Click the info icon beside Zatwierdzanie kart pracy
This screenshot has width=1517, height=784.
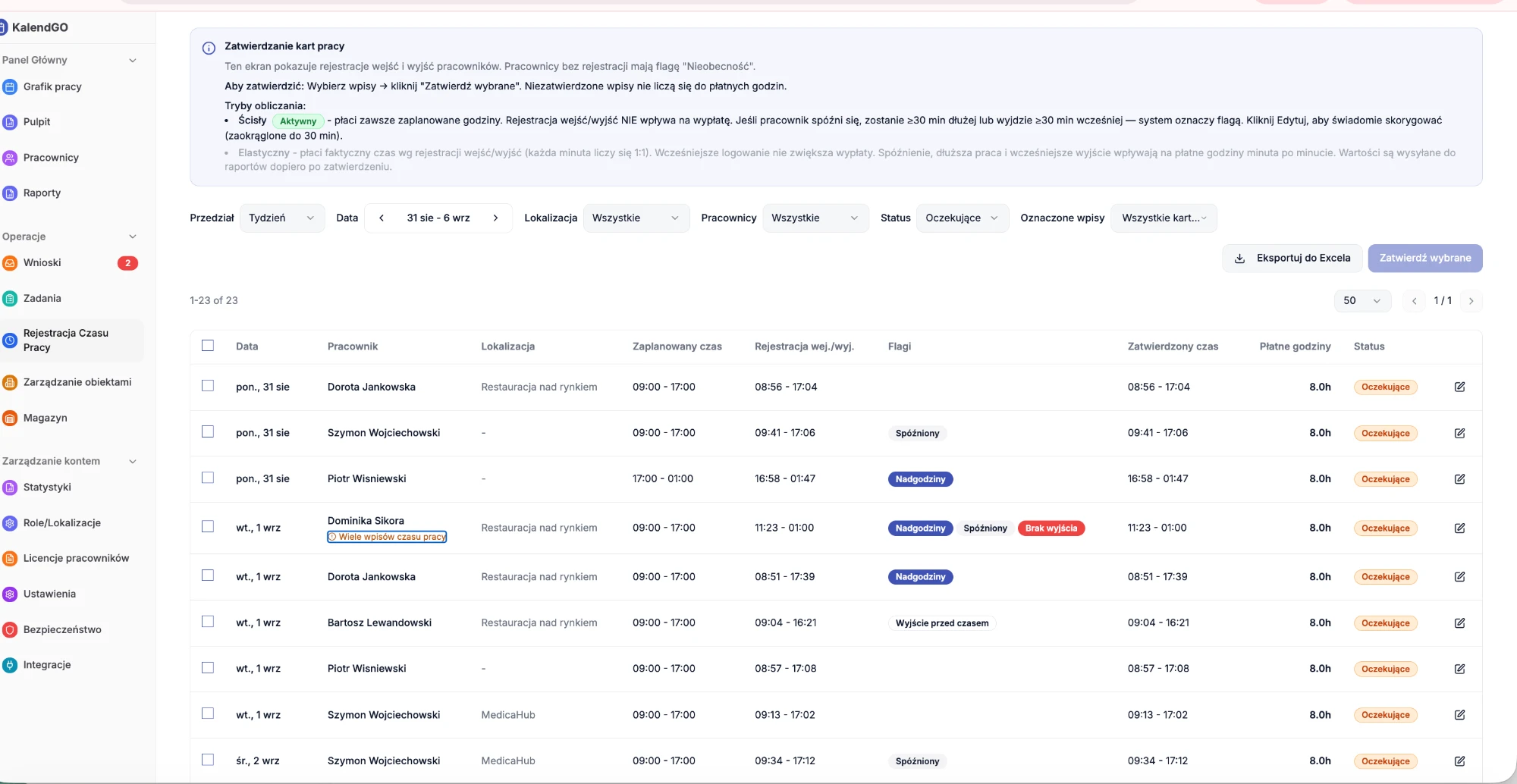(x=209, y=48)
